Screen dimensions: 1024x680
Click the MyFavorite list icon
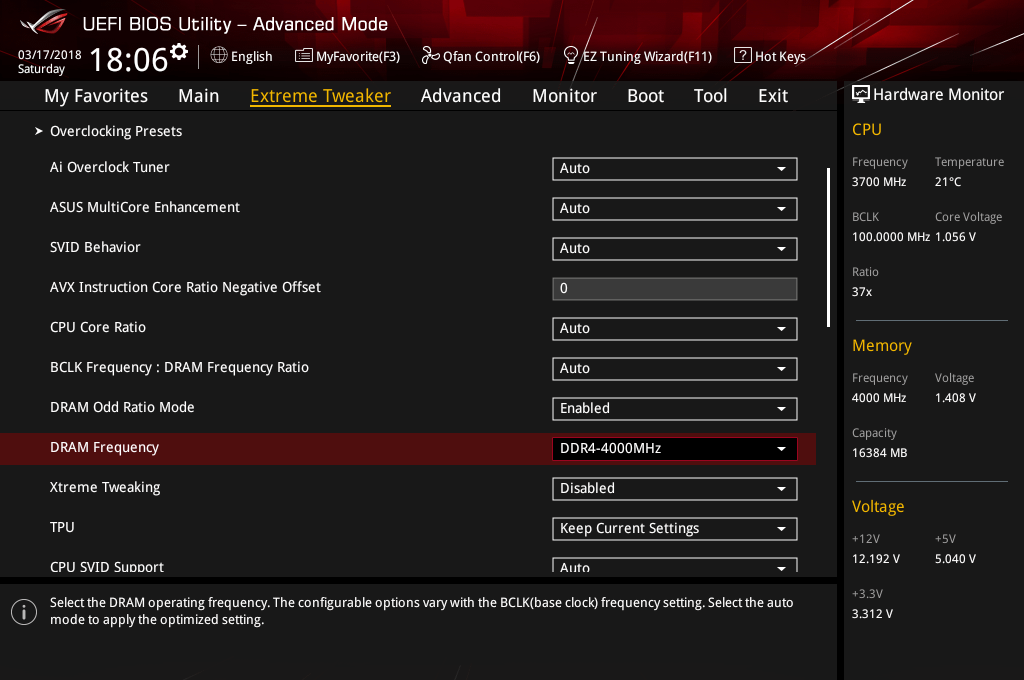pos(304,56)
